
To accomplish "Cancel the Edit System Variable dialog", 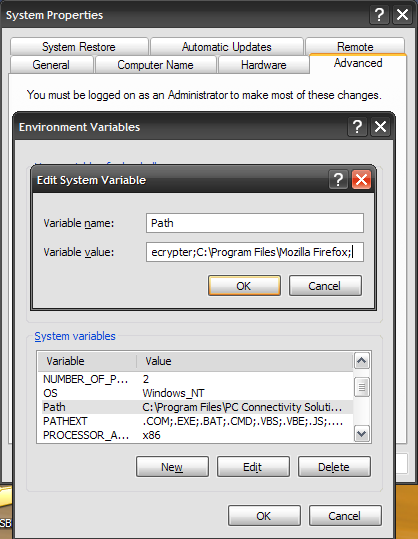I will pyautogui.click(x=325, y=286).
